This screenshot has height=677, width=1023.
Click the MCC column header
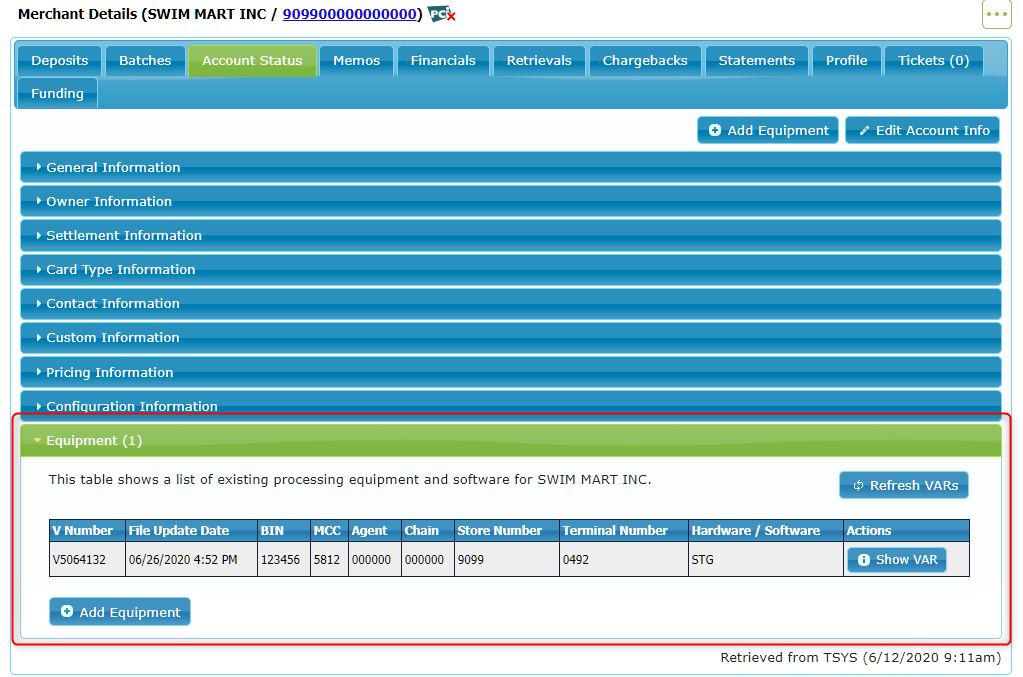coord(329,530)
